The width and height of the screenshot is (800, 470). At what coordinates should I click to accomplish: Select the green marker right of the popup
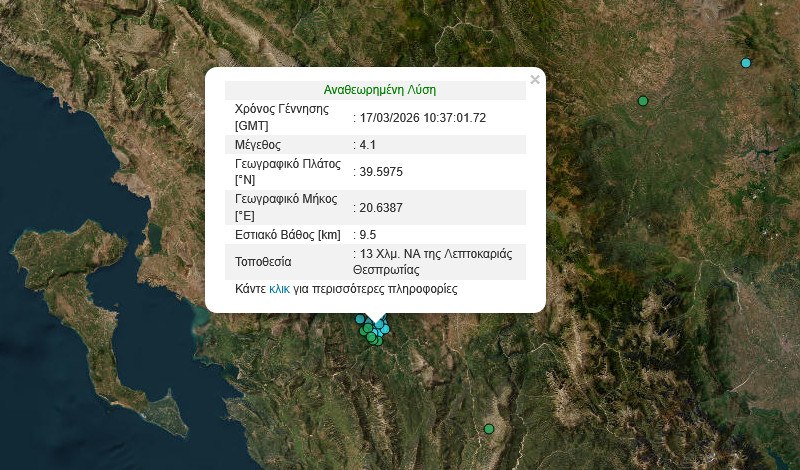click(643, 101)
